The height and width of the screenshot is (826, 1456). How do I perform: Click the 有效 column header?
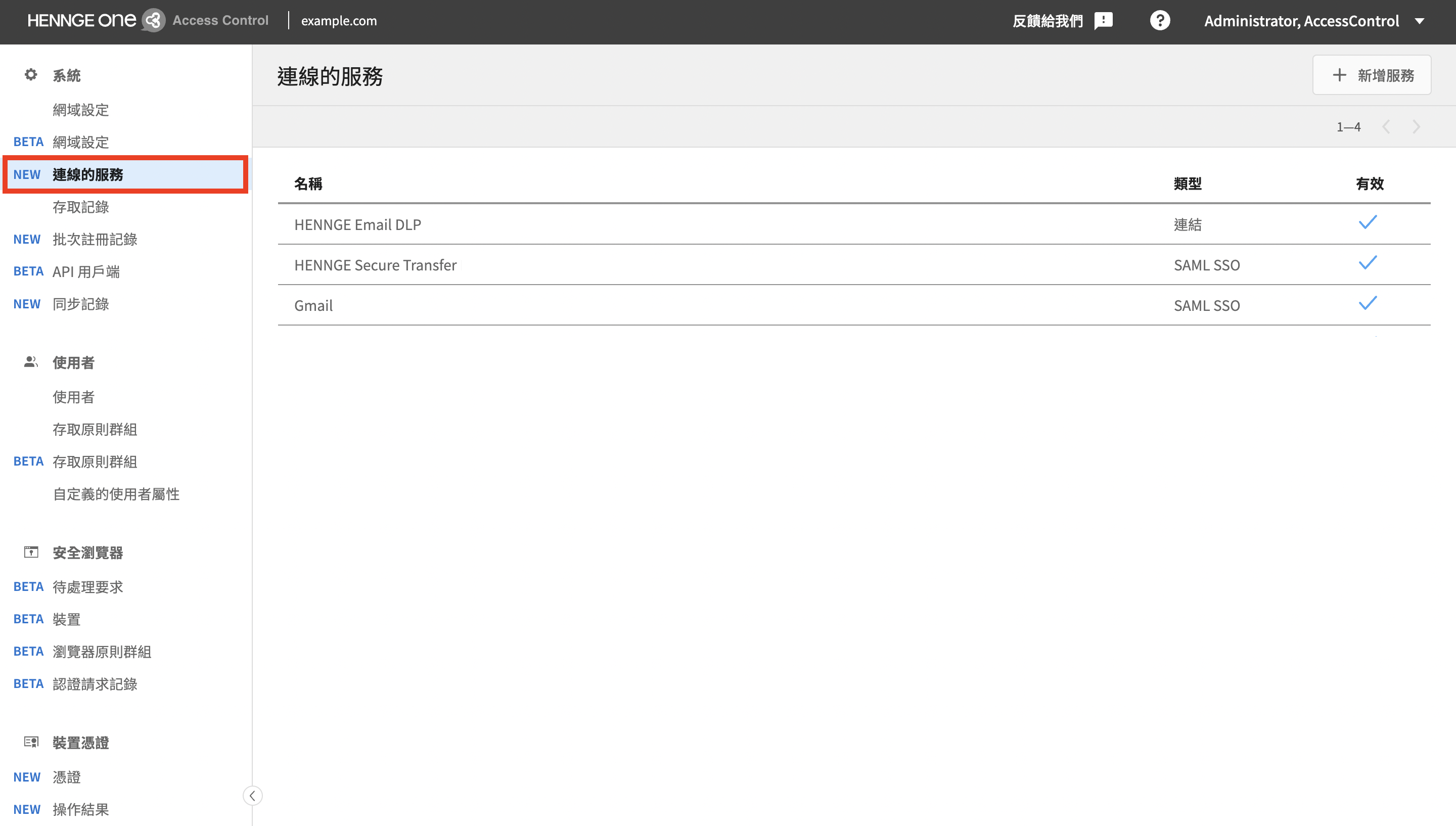coord(1370,183)
